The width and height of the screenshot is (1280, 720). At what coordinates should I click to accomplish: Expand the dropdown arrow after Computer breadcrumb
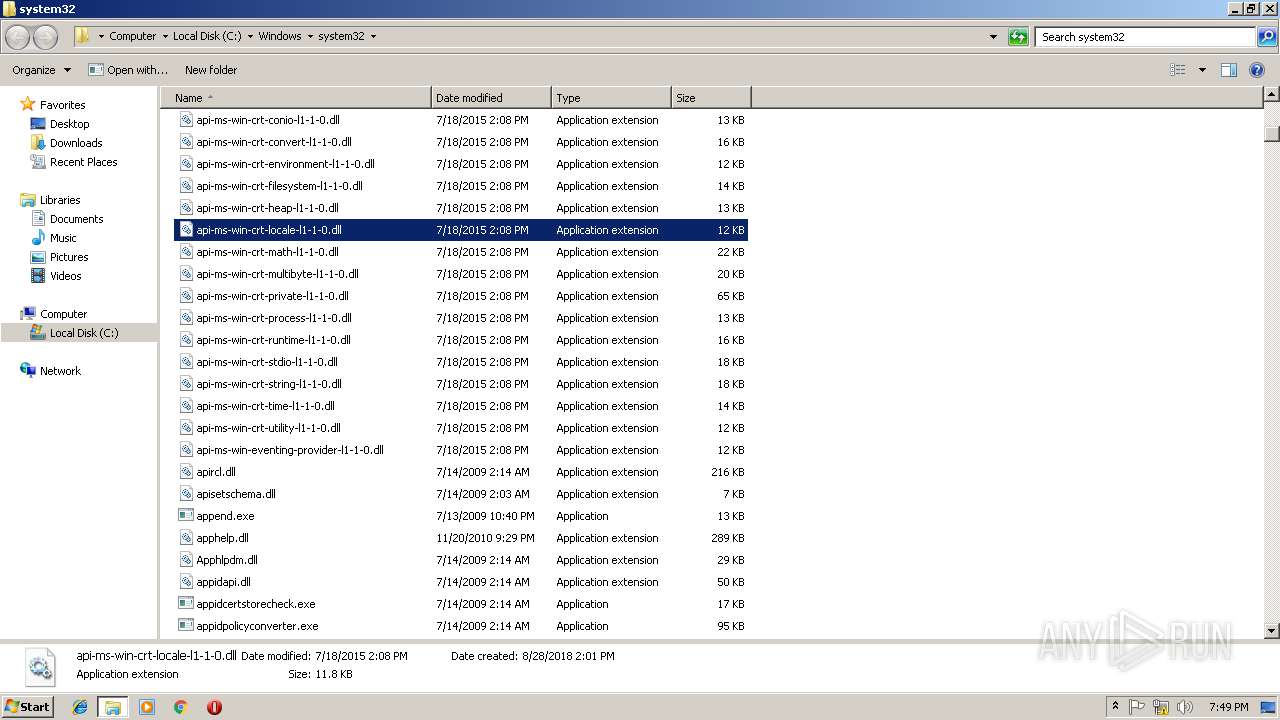(165, 37)
